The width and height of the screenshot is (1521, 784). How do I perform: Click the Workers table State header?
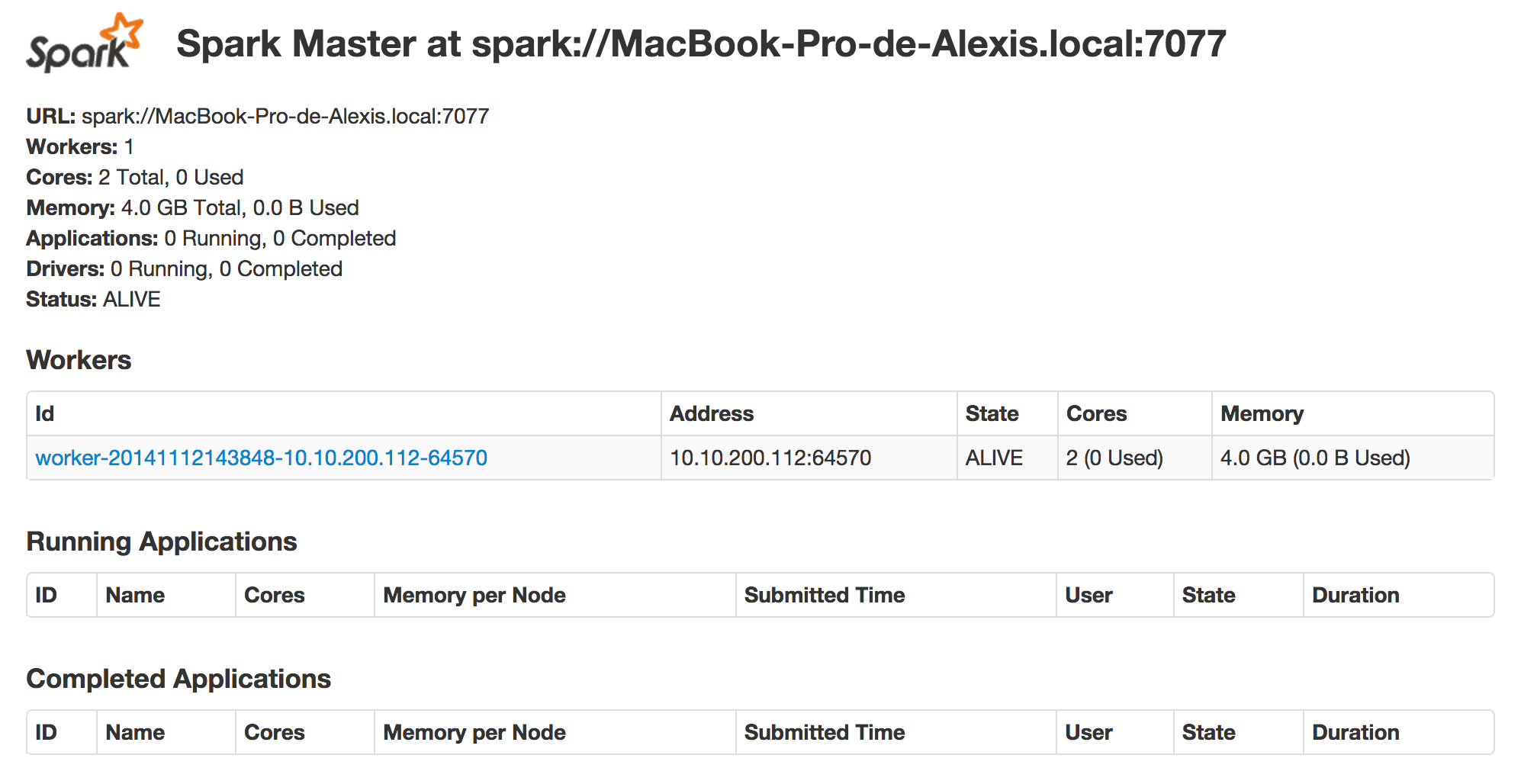click(x=992, y=413)
